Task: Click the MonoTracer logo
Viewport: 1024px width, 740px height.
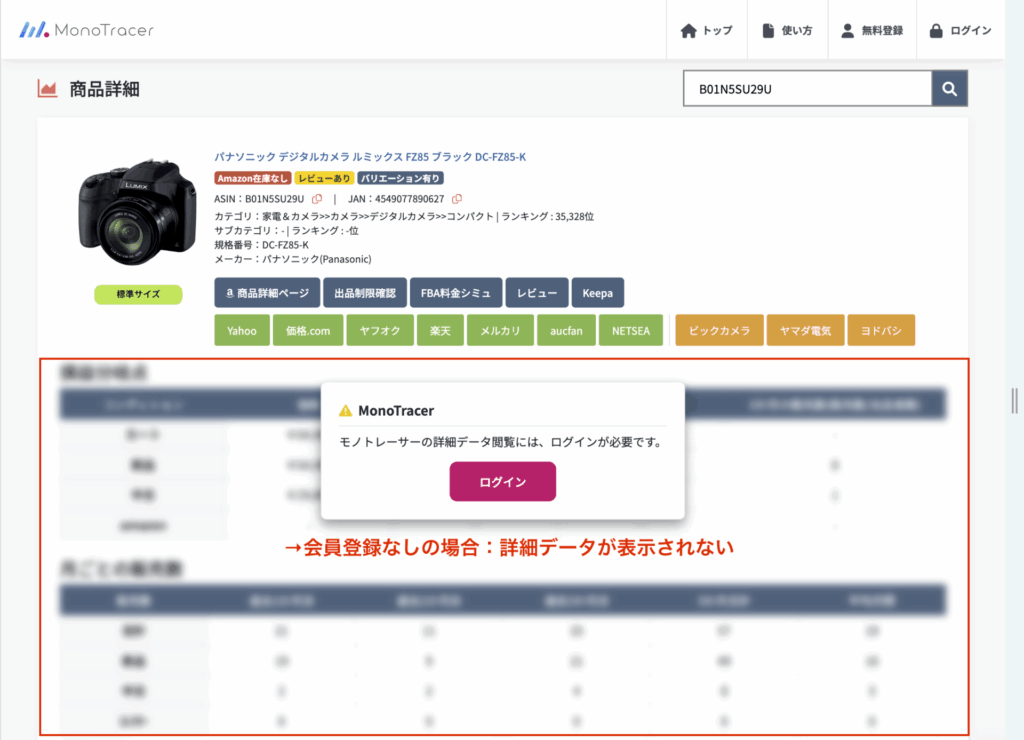Action: point(87,30)
